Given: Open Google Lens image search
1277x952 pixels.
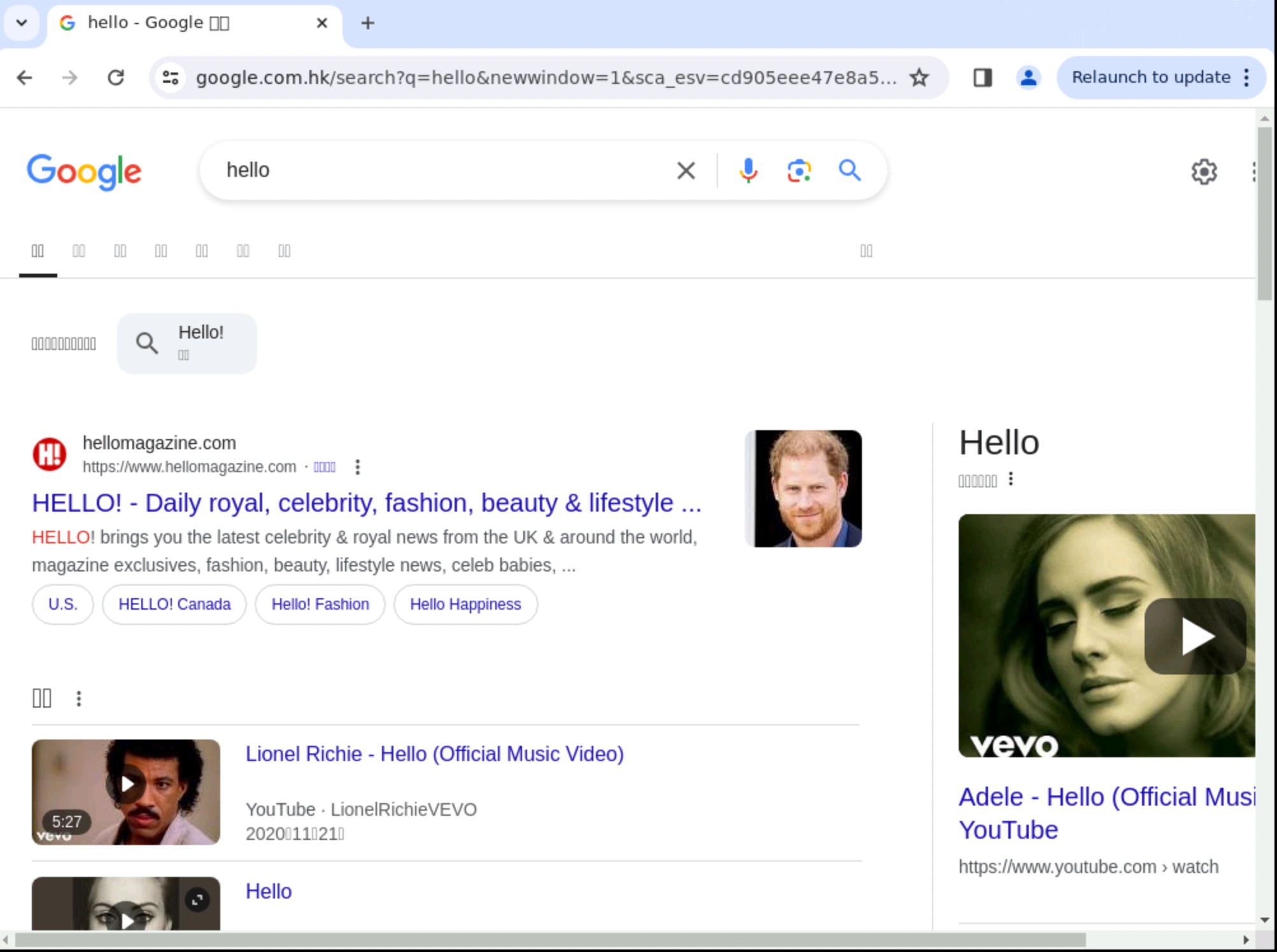Looking at the screenshot, I should pos(799,170).
